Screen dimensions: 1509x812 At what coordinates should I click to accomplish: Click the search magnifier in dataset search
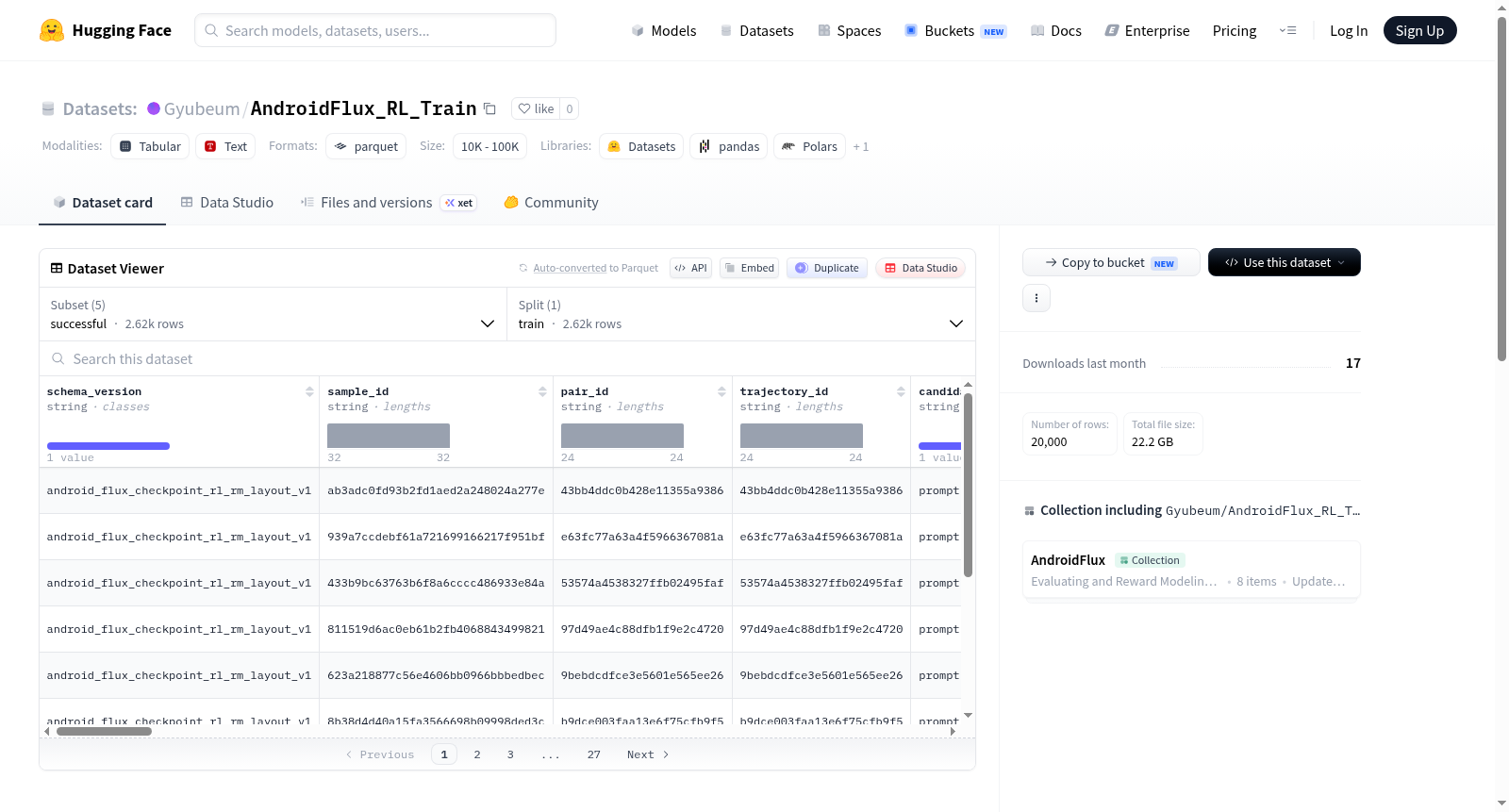pyautogui.click(x=58, y=359)
